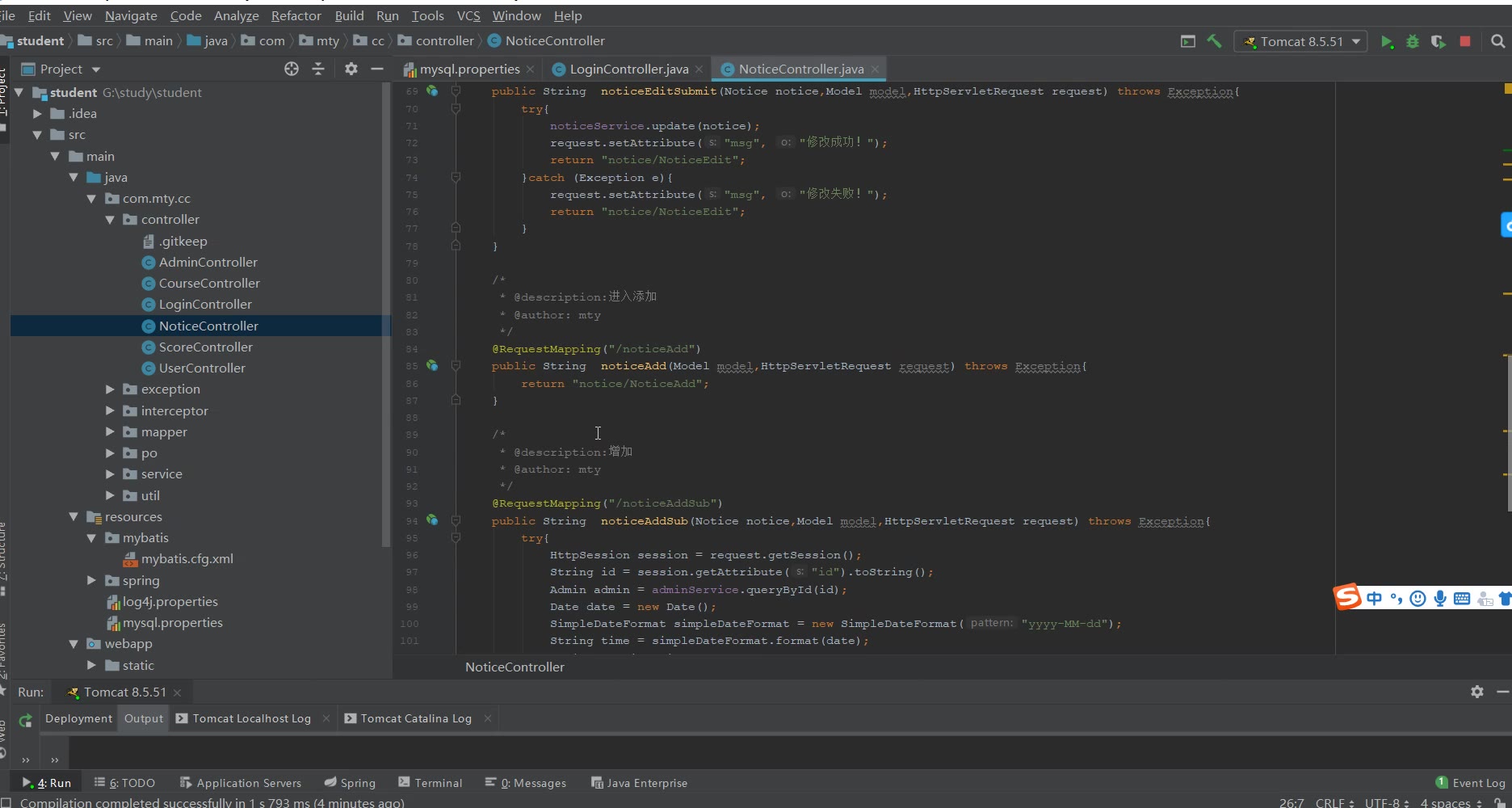
Task: Start debugging with the Debug bug icon
Action: point(1413,42)
